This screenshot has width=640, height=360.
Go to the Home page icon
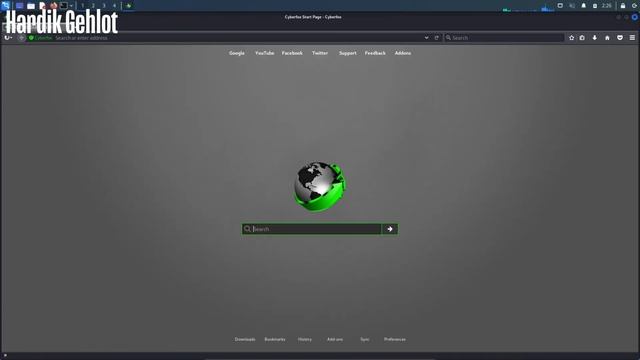pyautogui.click(x=607, y=38)
